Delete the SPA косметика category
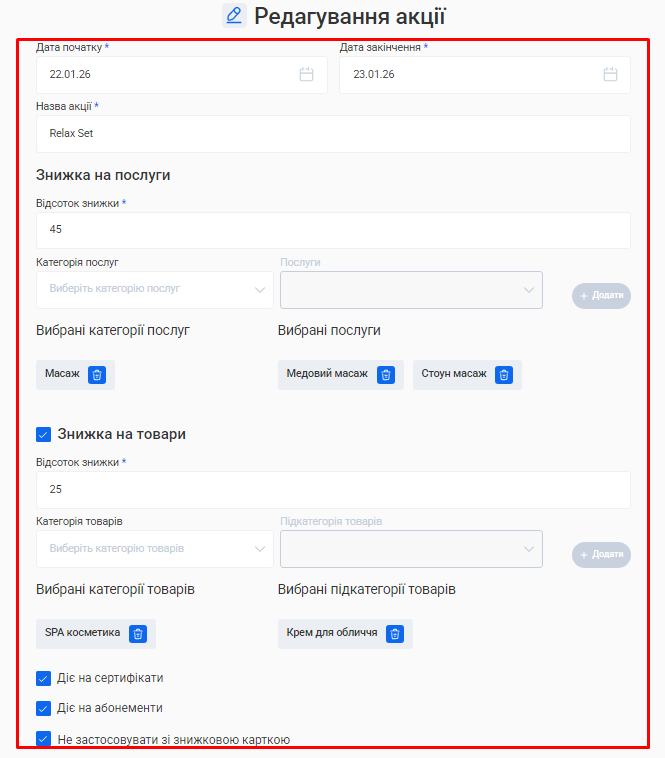The height and width of the screenshot is (758, 665). [138, 633]
